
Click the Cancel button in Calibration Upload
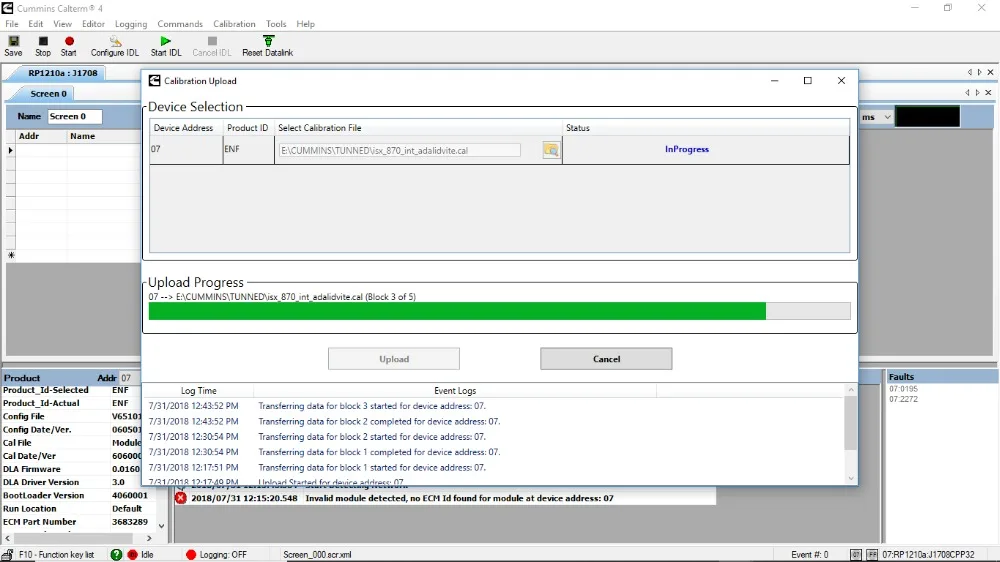(606, 359)
